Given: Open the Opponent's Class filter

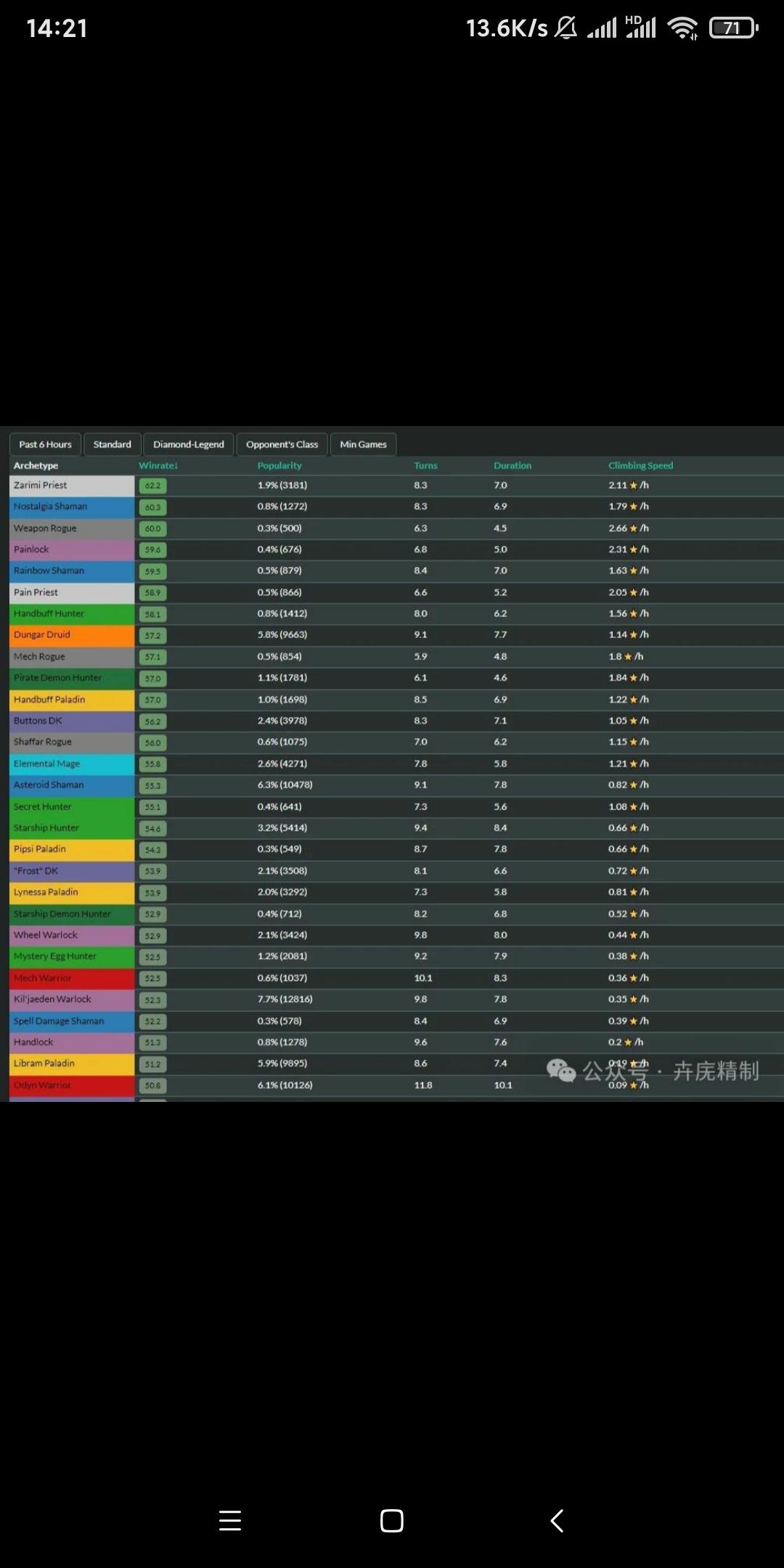Looking at the screenshot, I should pyautogui.click(x=282, y=444).
